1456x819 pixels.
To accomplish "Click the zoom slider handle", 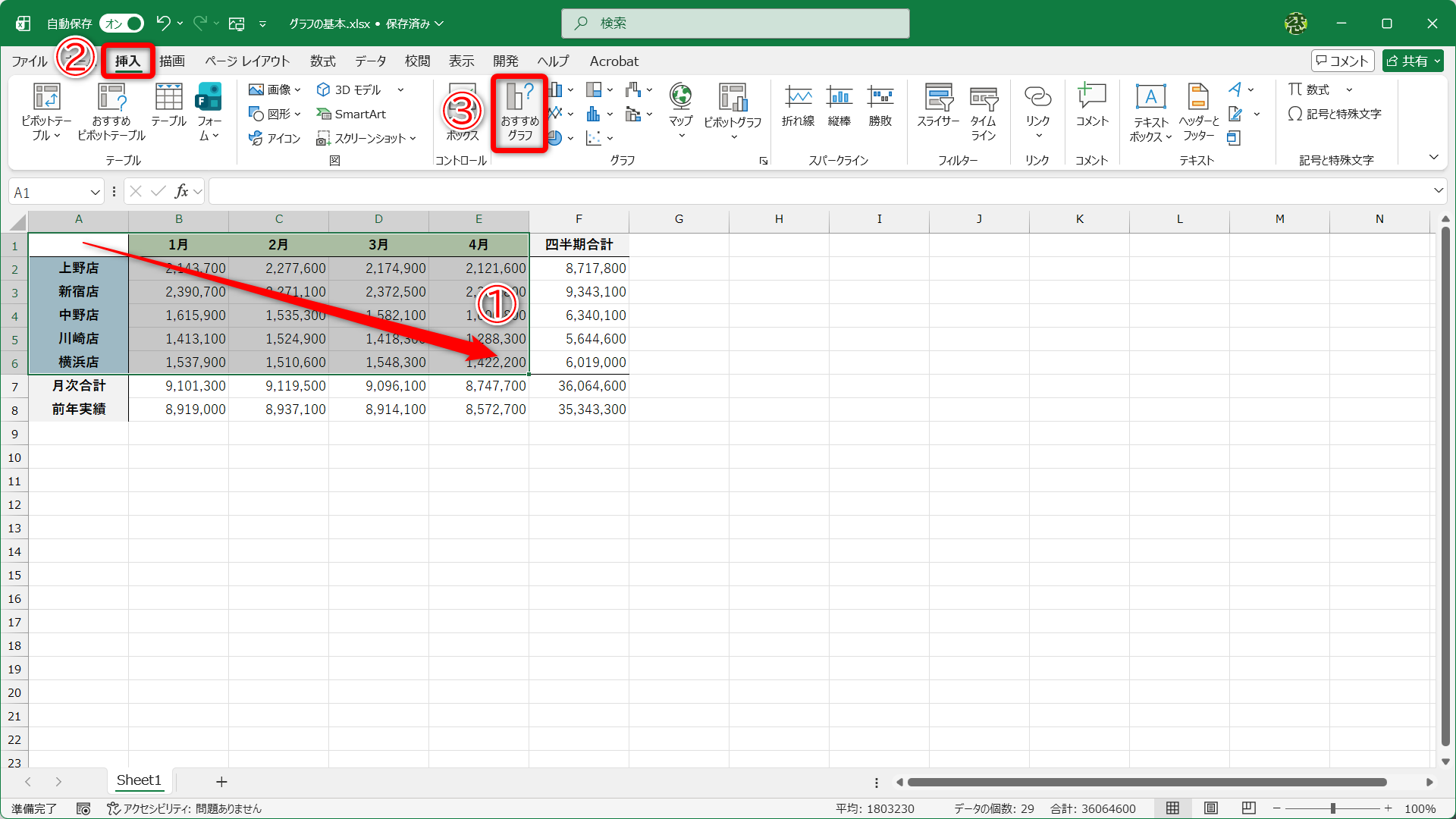I will pyautogui.click(x=1333, y=808).
